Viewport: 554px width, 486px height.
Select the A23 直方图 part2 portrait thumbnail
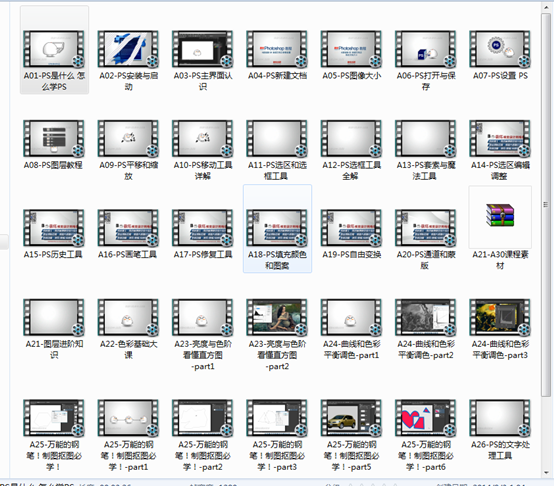(x=277, y=317)
